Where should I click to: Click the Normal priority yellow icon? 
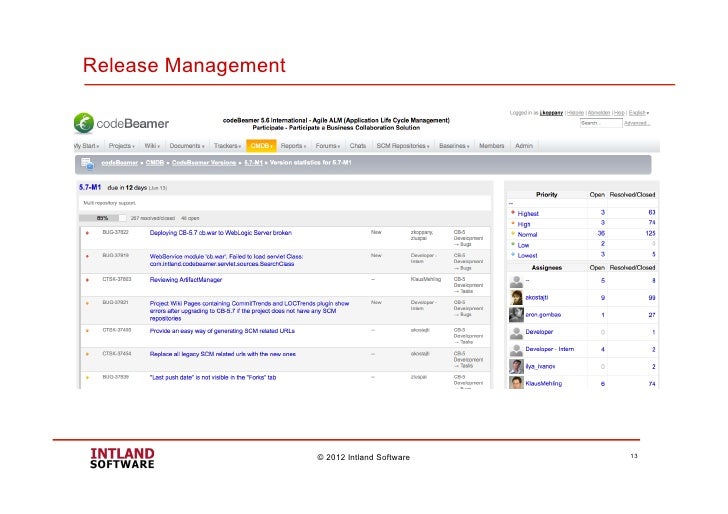coord(513,234)
